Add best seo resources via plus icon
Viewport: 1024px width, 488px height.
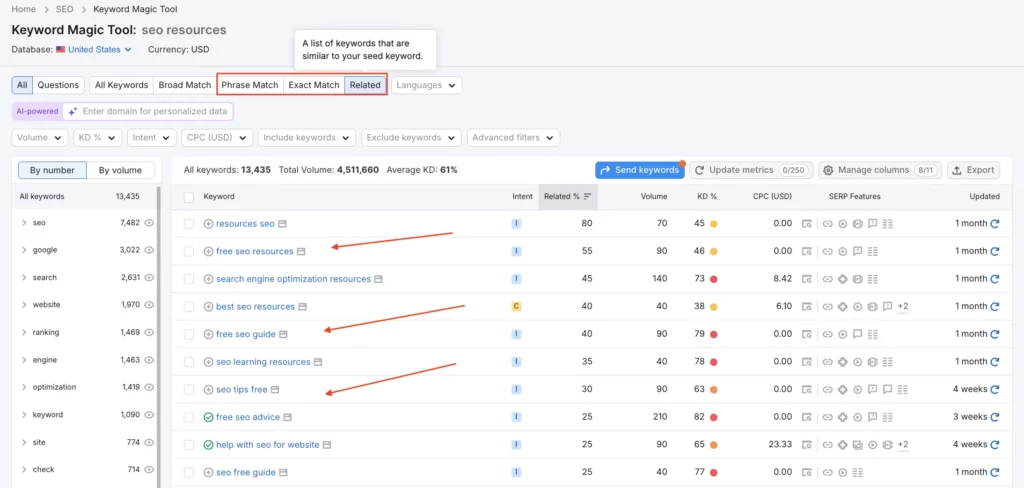tap(208, 306)
